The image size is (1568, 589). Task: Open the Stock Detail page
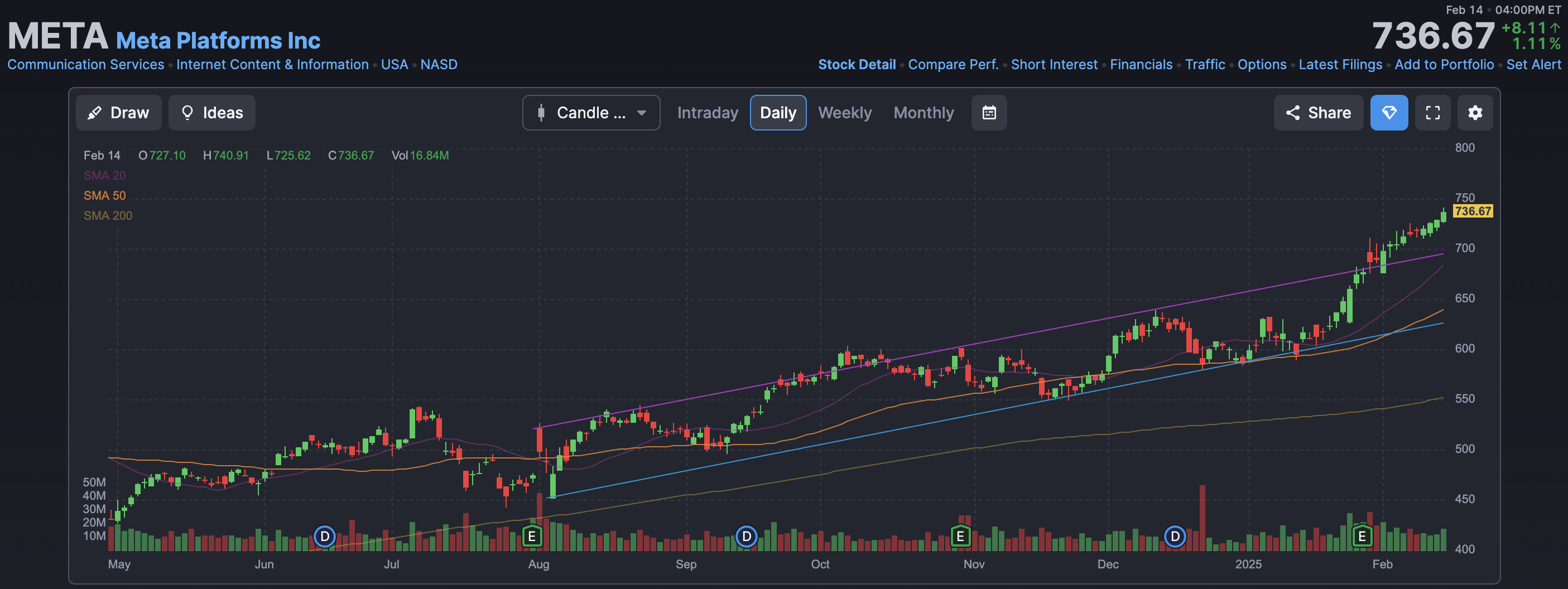coord(857,65)
